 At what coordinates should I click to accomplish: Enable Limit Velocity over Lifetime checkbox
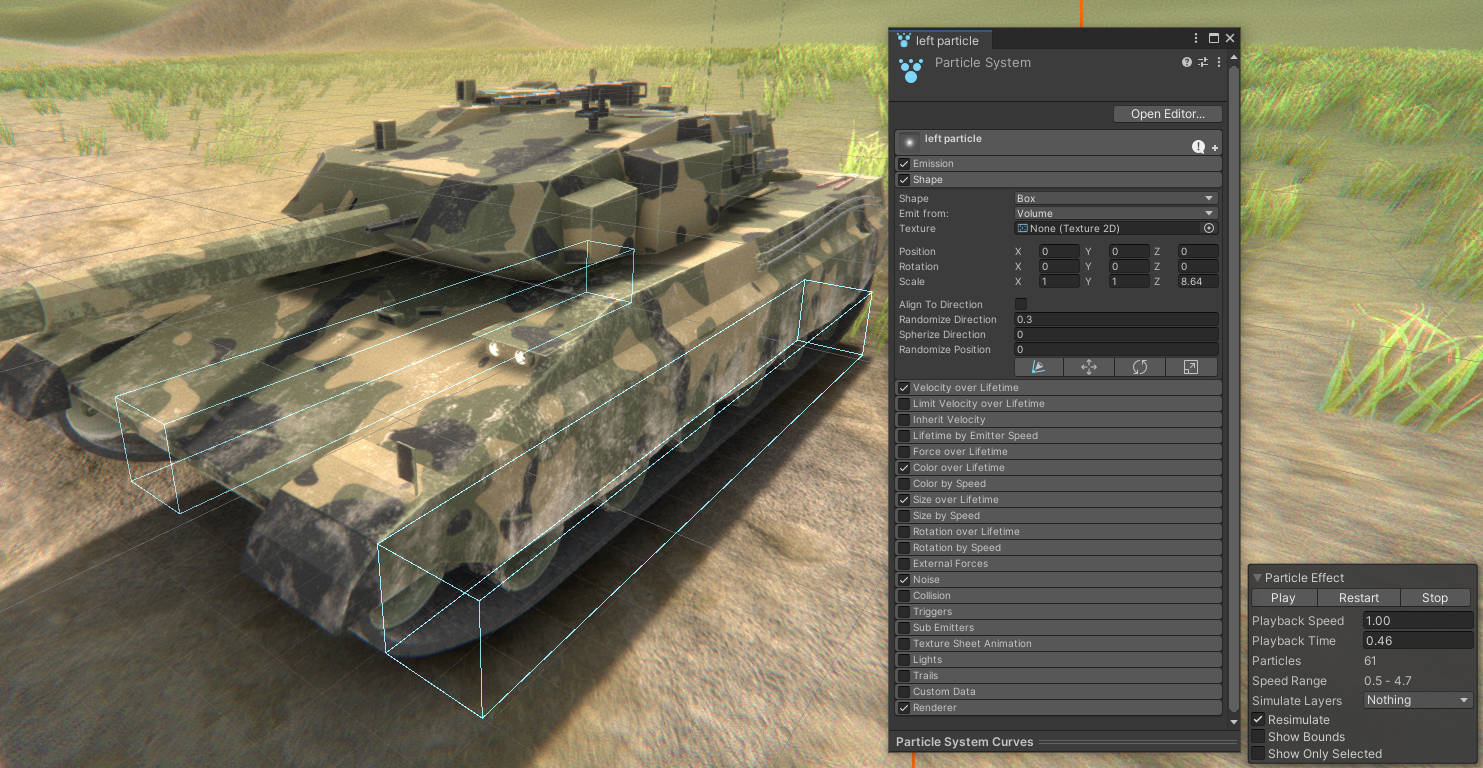point(904,404)
